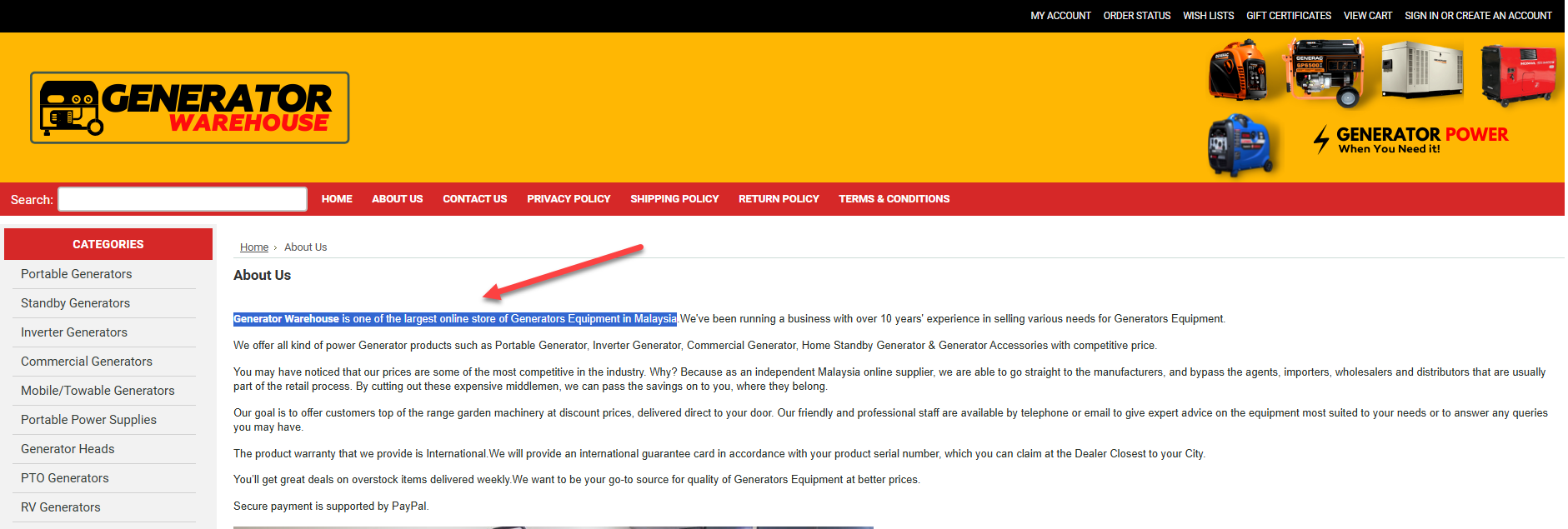Open Terms & Conditions from the navigation bar
The image size is (1568, 529).
(894, 199)
